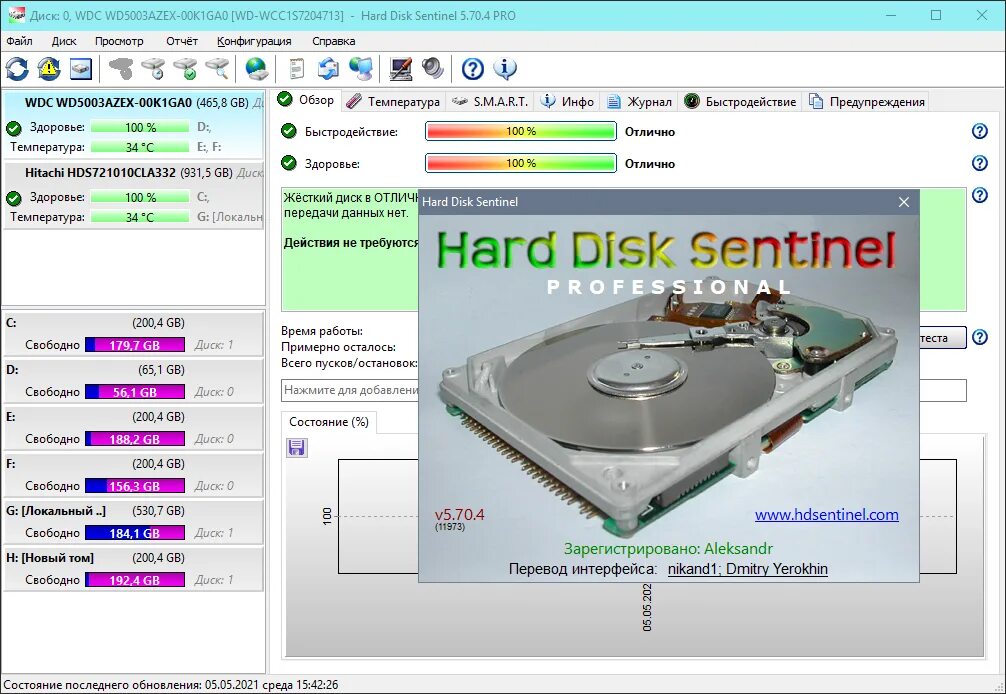
Task: Visit the www.hdsentinel.com link
Action: pyautogui.click(x=826, y=514)
